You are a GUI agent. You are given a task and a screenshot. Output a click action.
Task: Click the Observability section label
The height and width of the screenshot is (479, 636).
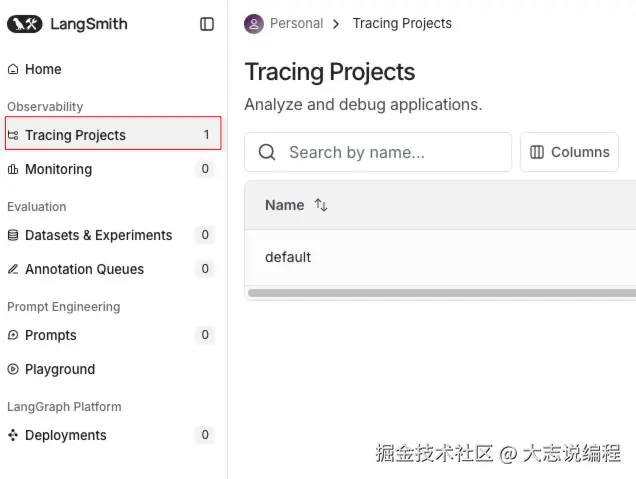(x=45, y=107)
